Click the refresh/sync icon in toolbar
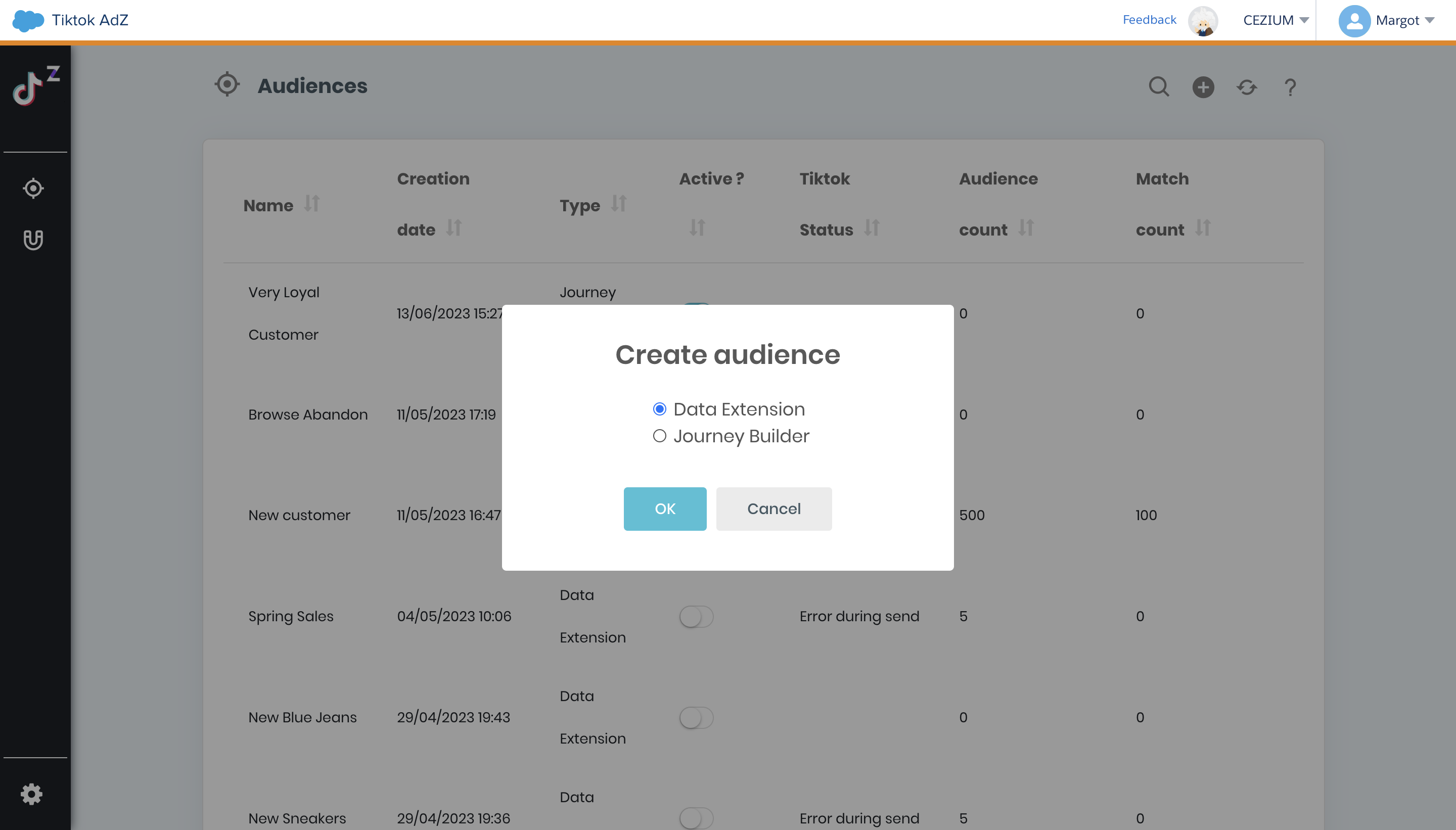 [1247, 87]
